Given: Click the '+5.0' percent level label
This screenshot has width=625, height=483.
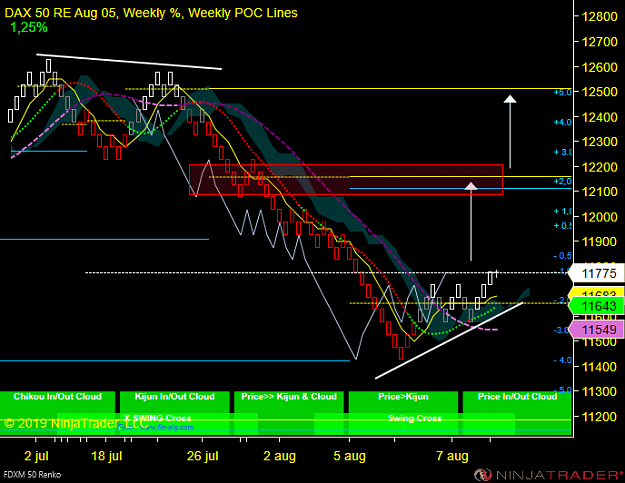Looking at the screenshot, I should (x=562, y=92).
